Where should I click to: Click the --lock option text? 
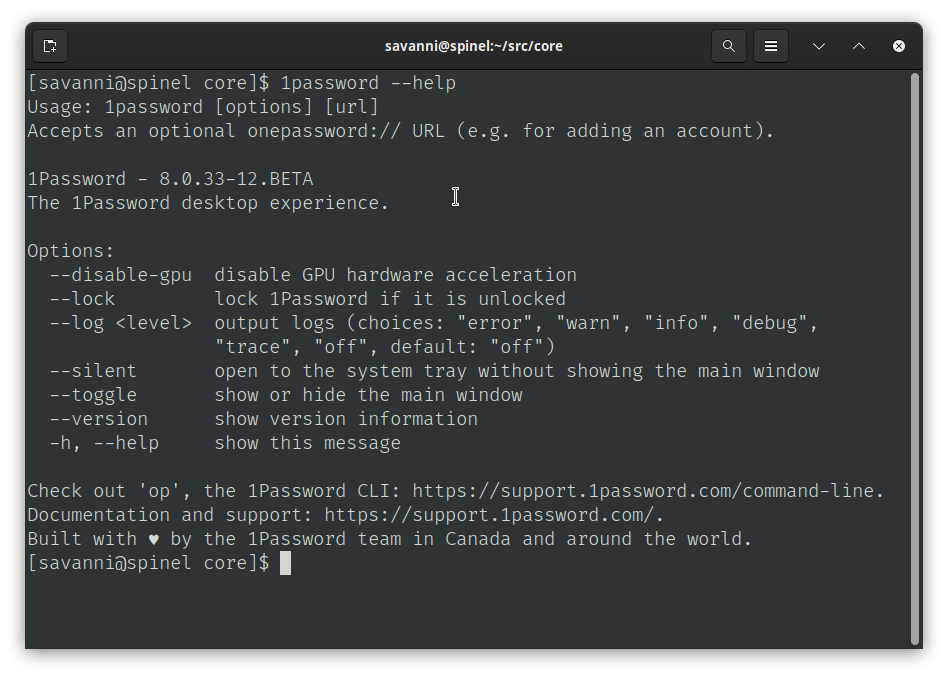[x=82, y=299]
